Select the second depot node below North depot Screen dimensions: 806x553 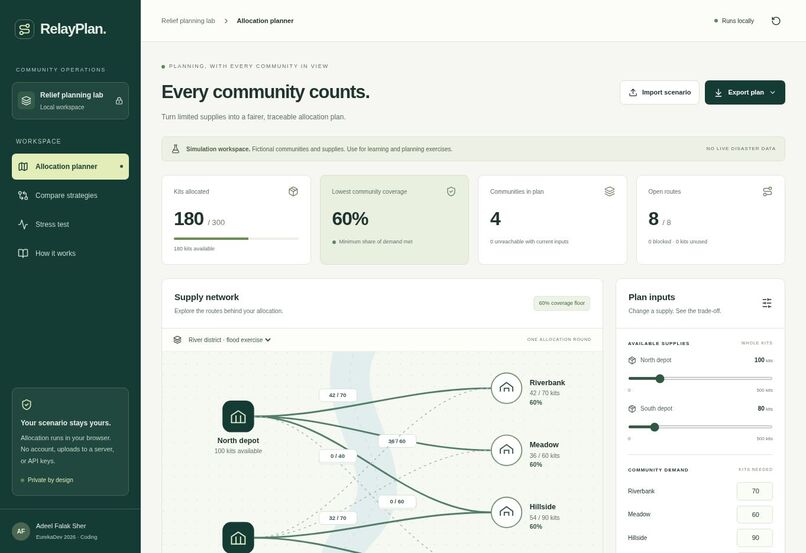coord(238,538)
